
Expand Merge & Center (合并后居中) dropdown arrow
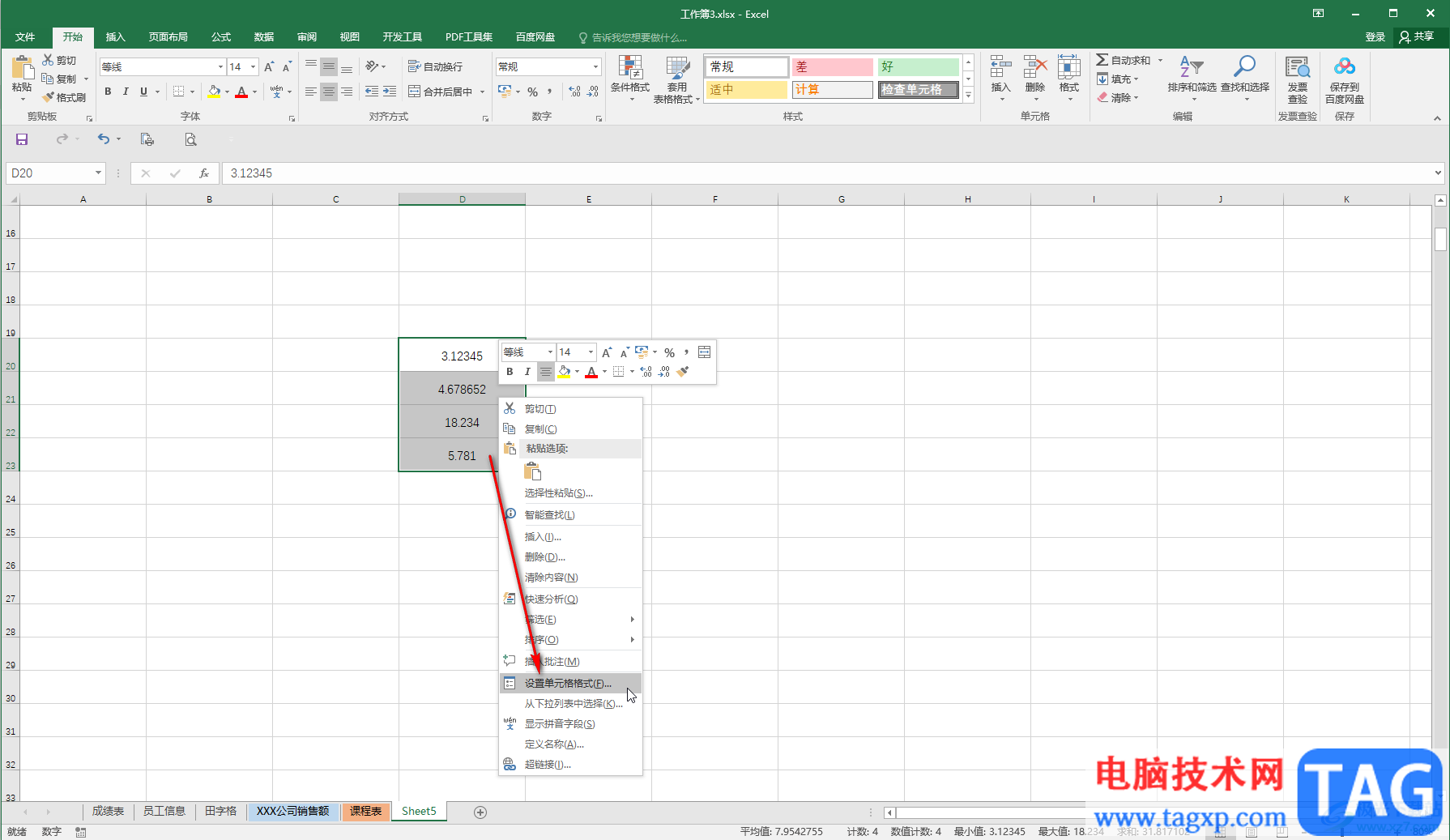(482, 92)
